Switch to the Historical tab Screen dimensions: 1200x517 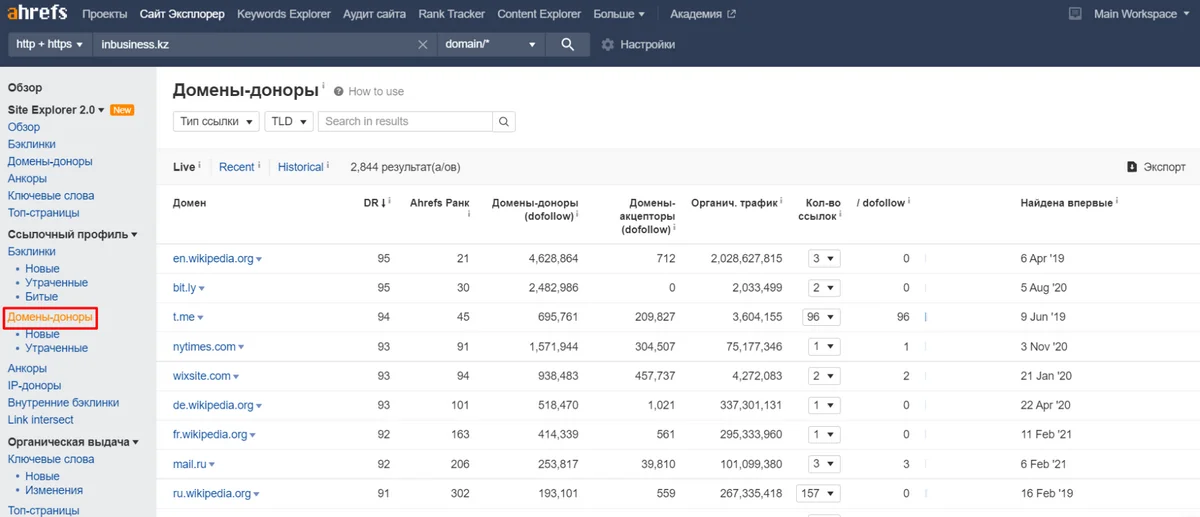click(x=301, y=167)
